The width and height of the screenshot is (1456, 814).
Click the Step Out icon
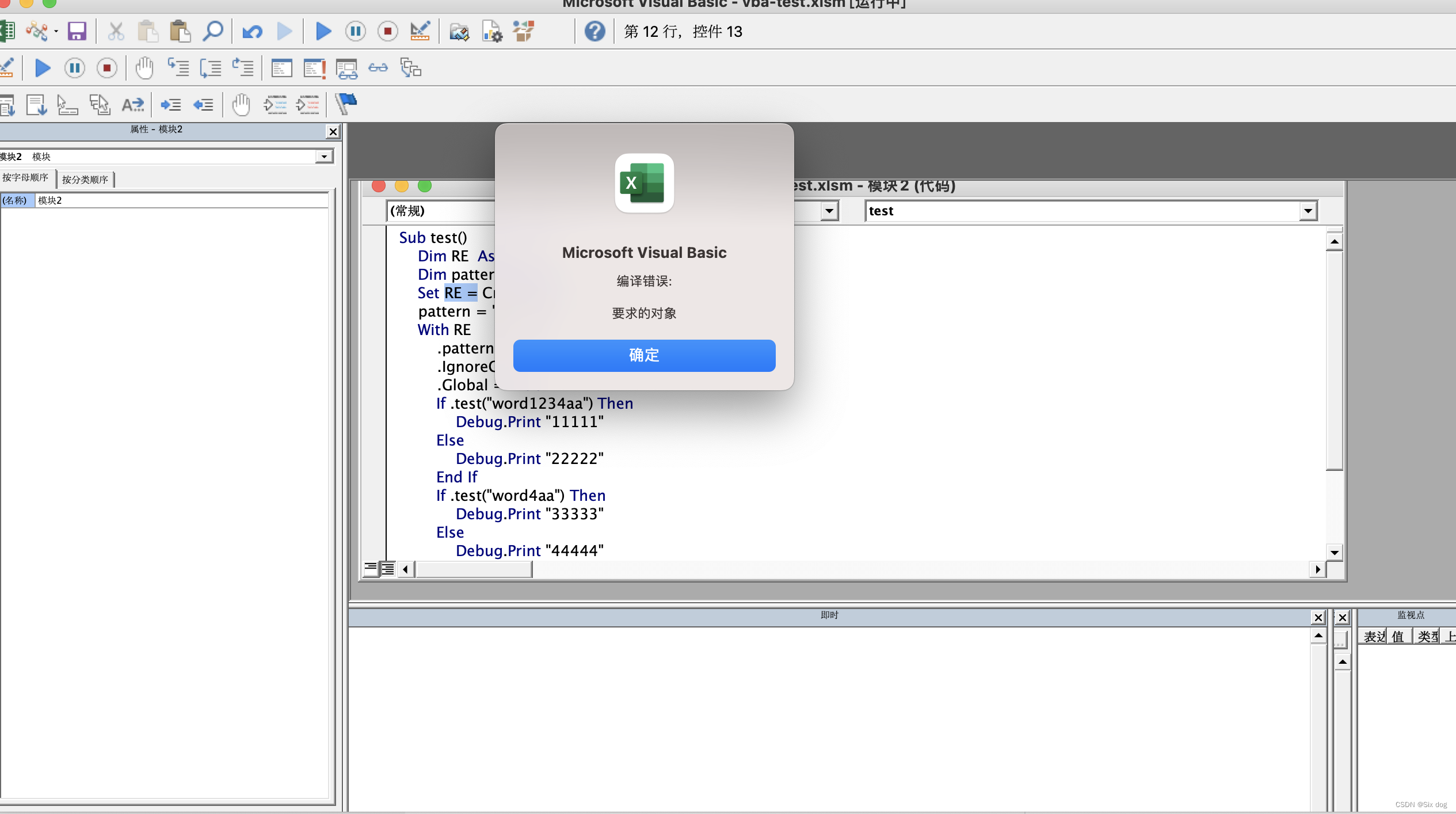click(x=242, y=68)
